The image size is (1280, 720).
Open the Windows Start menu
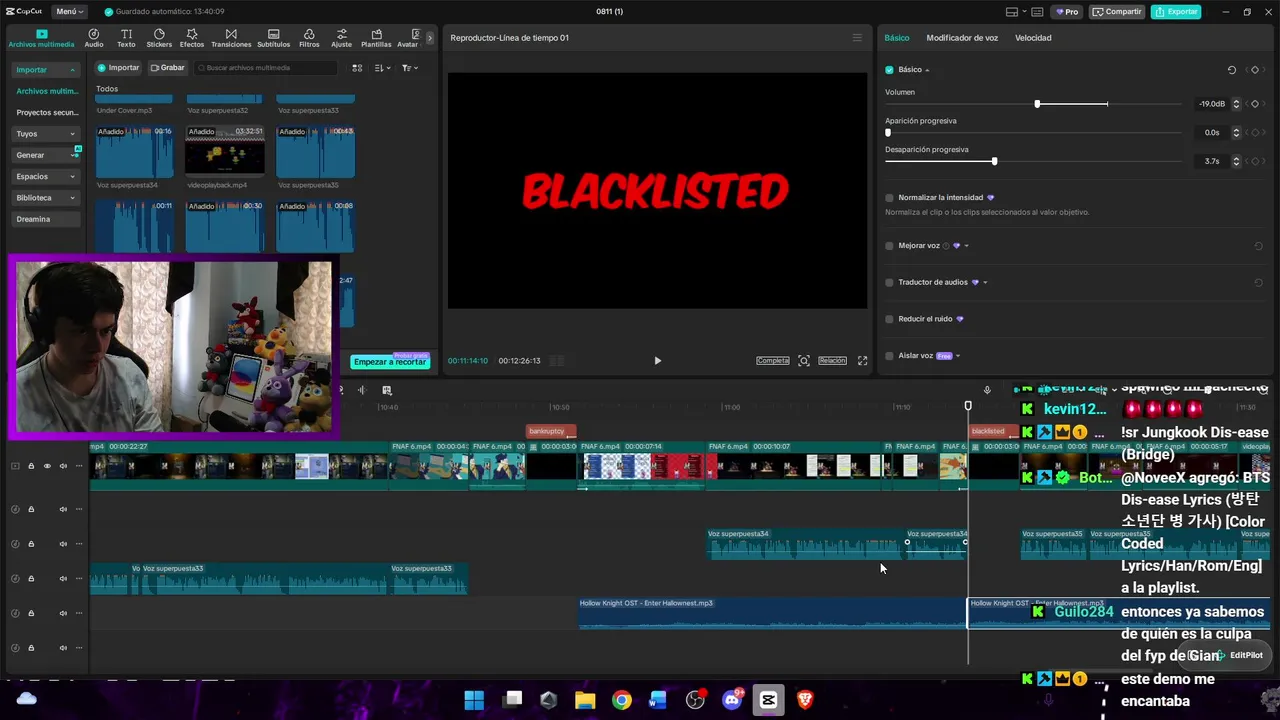[474, 700]
